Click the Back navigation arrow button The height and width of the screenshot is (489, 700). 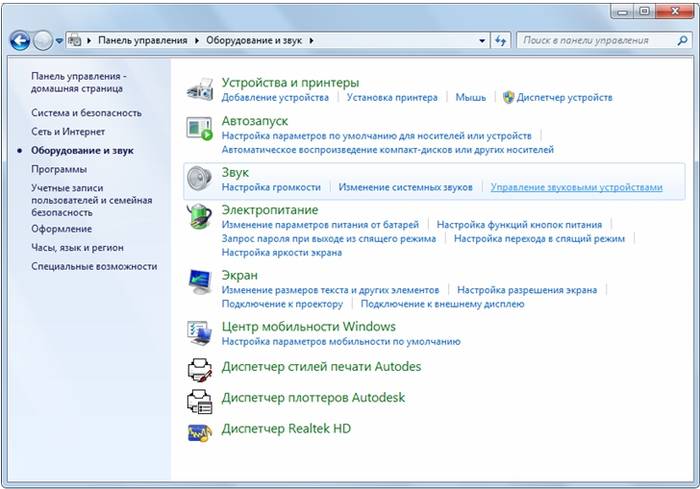pos(20,41)
